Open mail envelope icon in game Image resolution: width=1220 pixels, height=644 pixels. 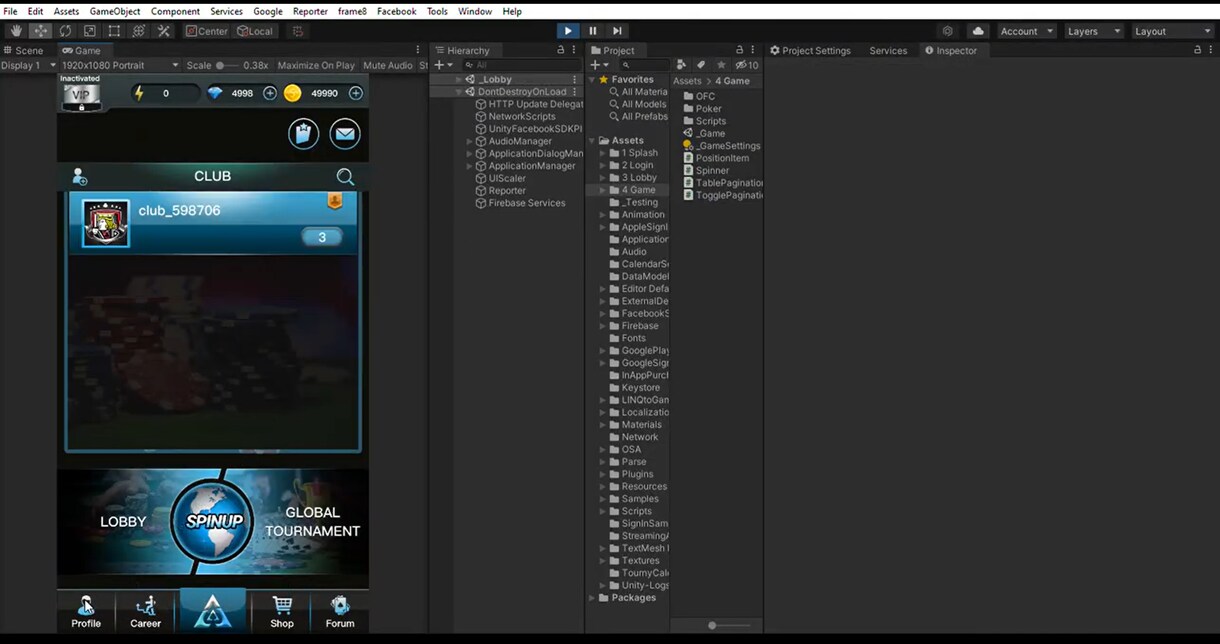pyautogui.click(x=345, y=133)
